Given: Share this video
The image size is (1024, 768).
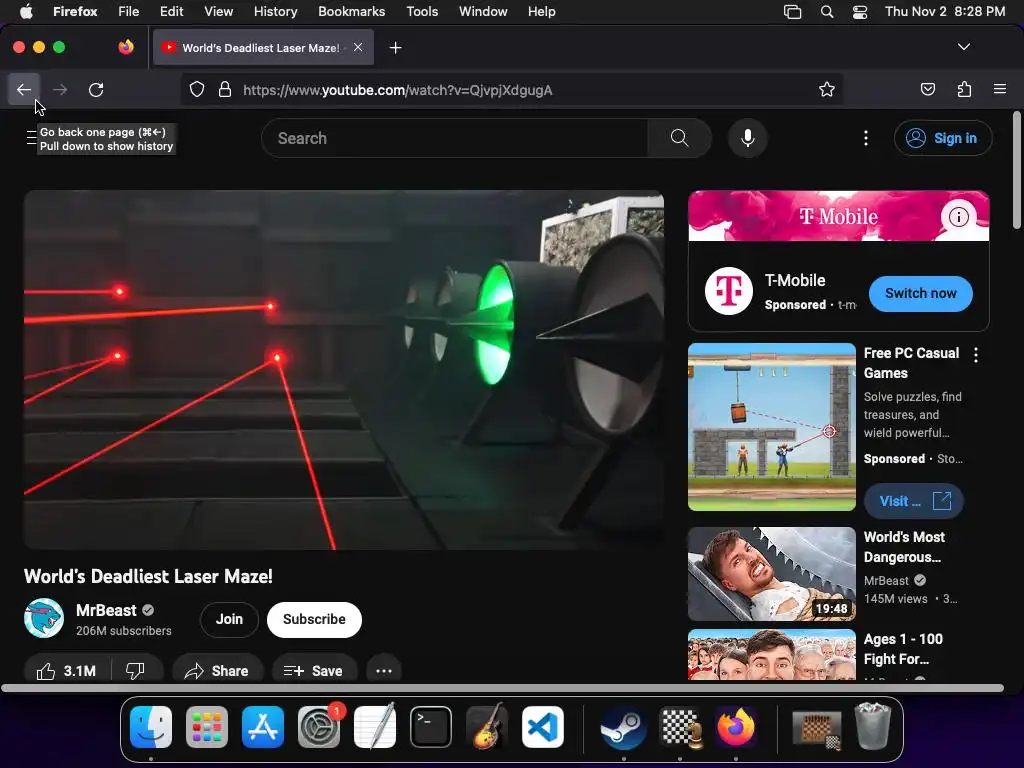Looking at the screenshot, I should pos(217,670).
